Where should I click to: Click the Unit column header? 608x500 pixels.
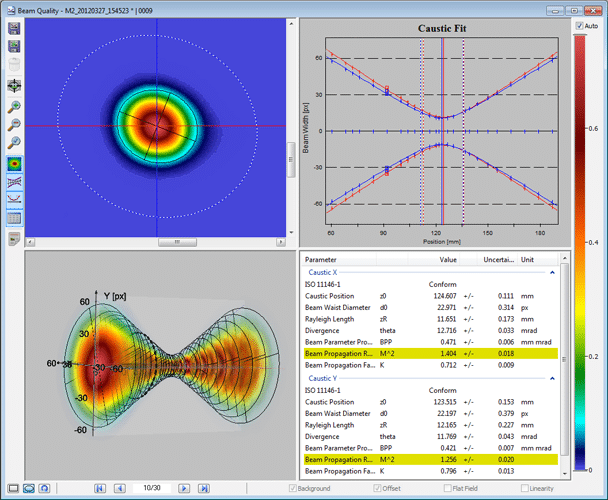pos(538,260)
